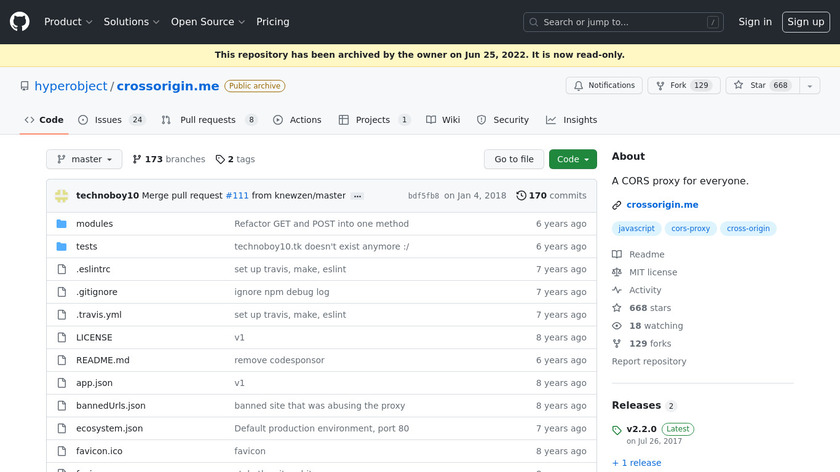Open the app.json file
Viewport: 840px width, 472px height.
click(x=94, y=383)
